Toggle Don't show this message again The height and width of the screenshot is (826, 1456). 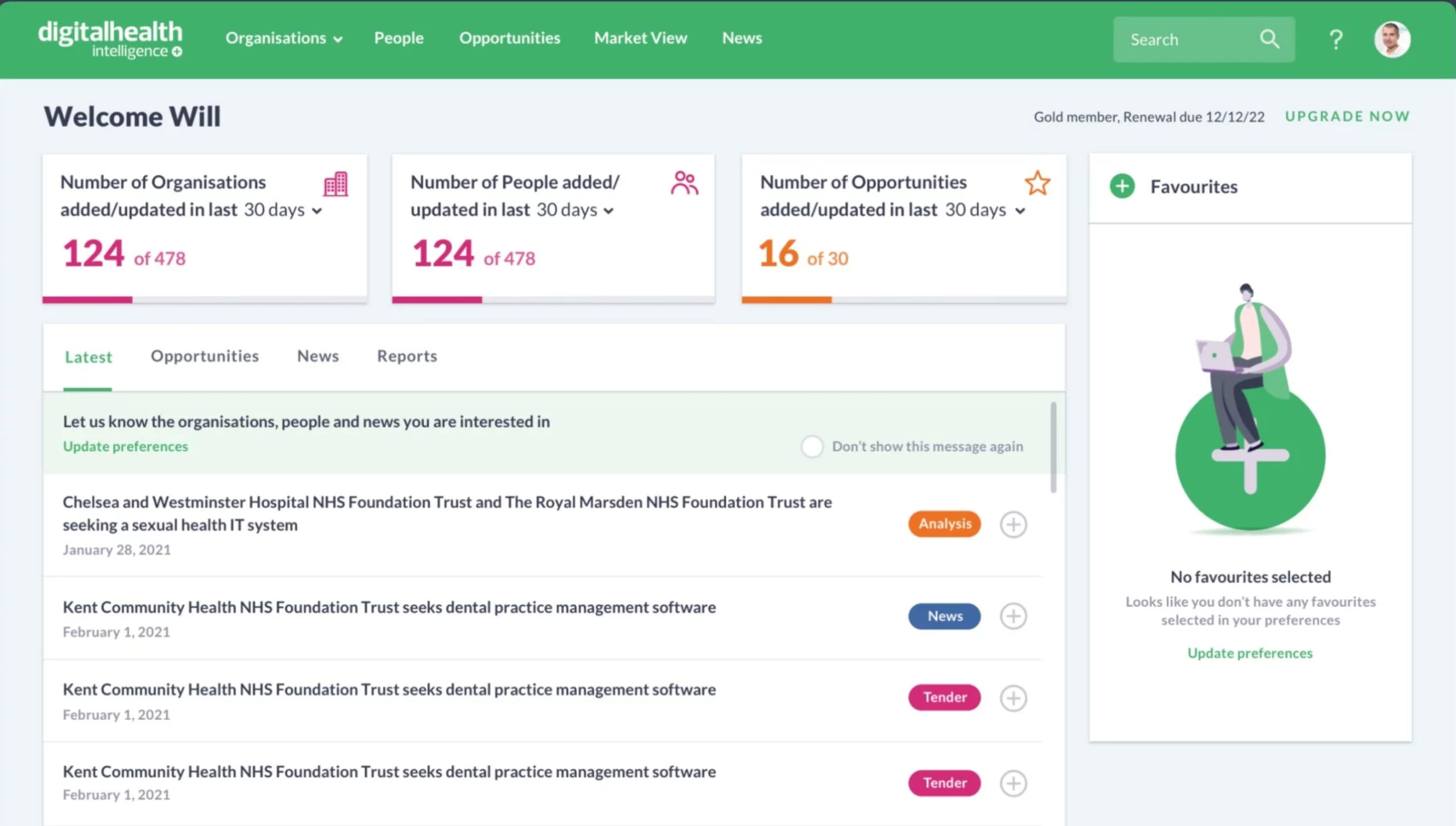coord(812,446)
